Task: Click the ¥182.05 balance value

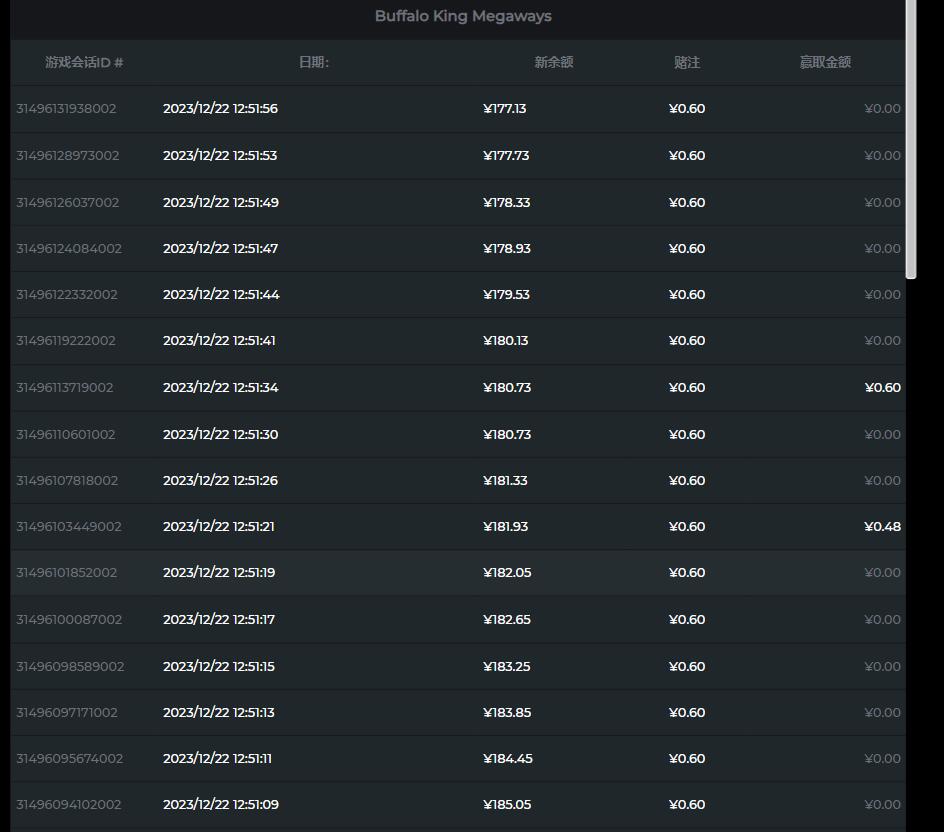Action: pyautogui.click(x=507, y=573)
